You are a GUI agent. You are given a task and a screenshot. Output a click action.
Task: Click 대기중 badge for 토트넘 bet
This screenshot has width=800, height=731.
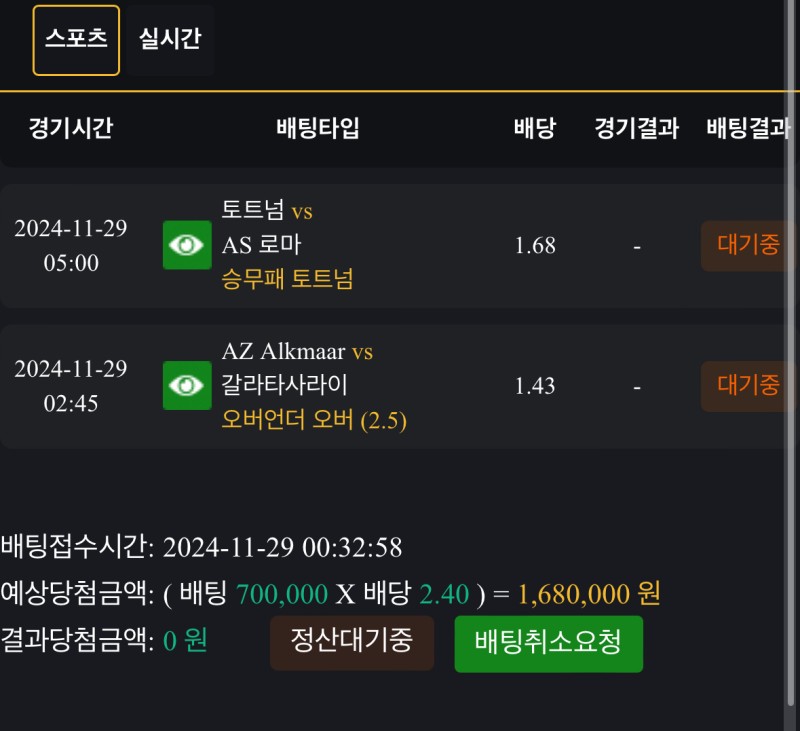747,245
